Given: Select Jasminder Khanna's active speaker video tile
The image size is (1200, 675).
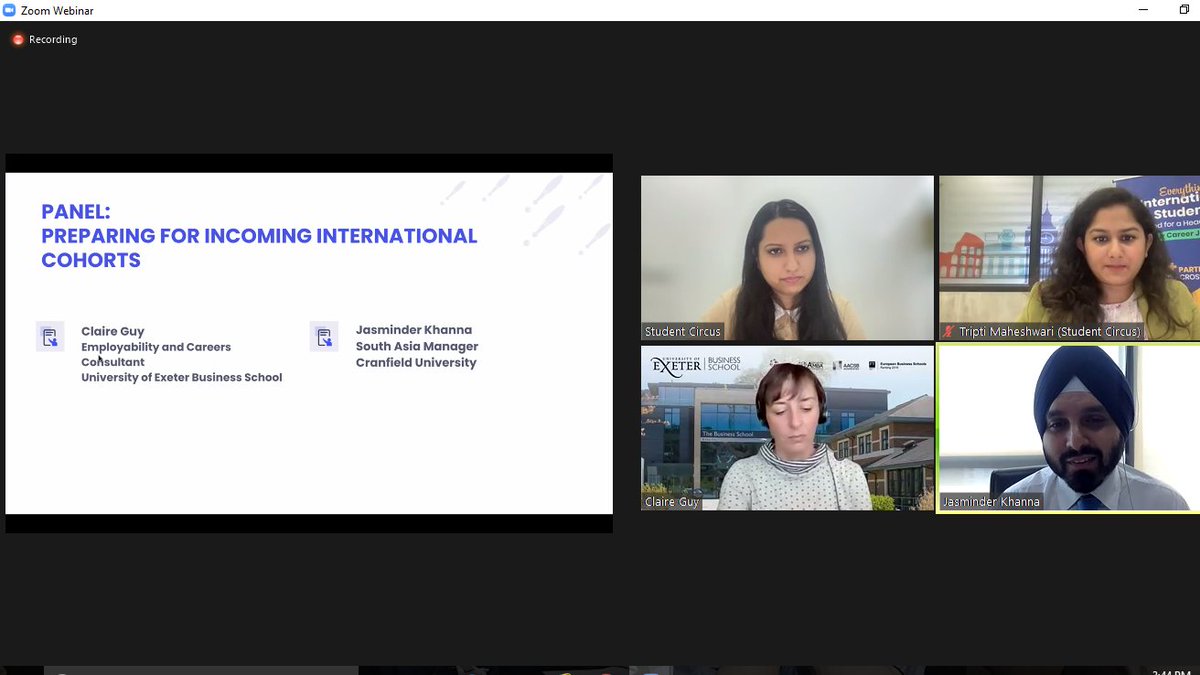Looking at the screenshot, I should (x=1069, y=428).
